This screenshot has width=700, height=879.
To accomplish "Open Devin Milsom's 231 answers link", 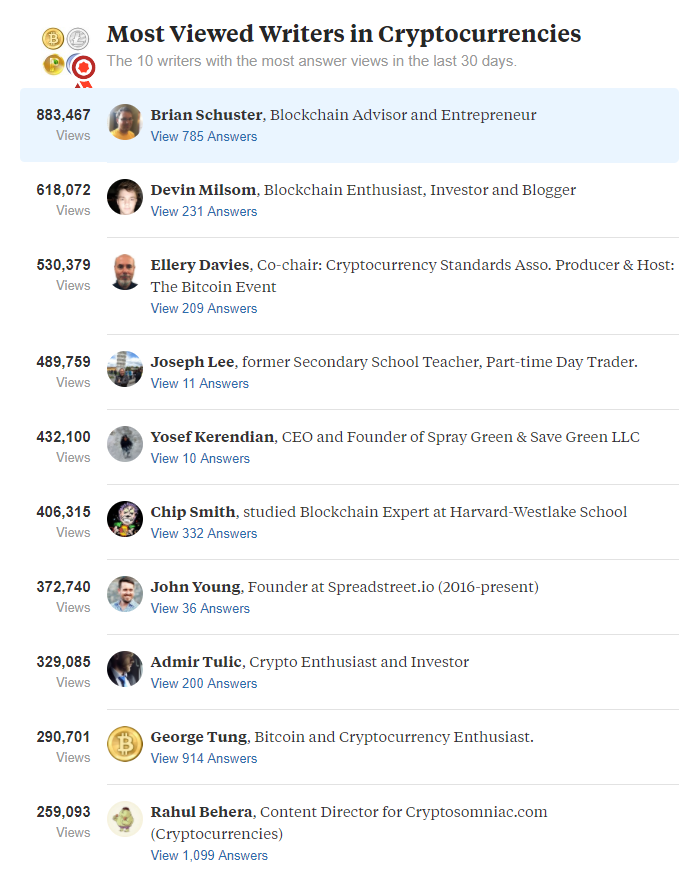I will (x=204, y=212).
